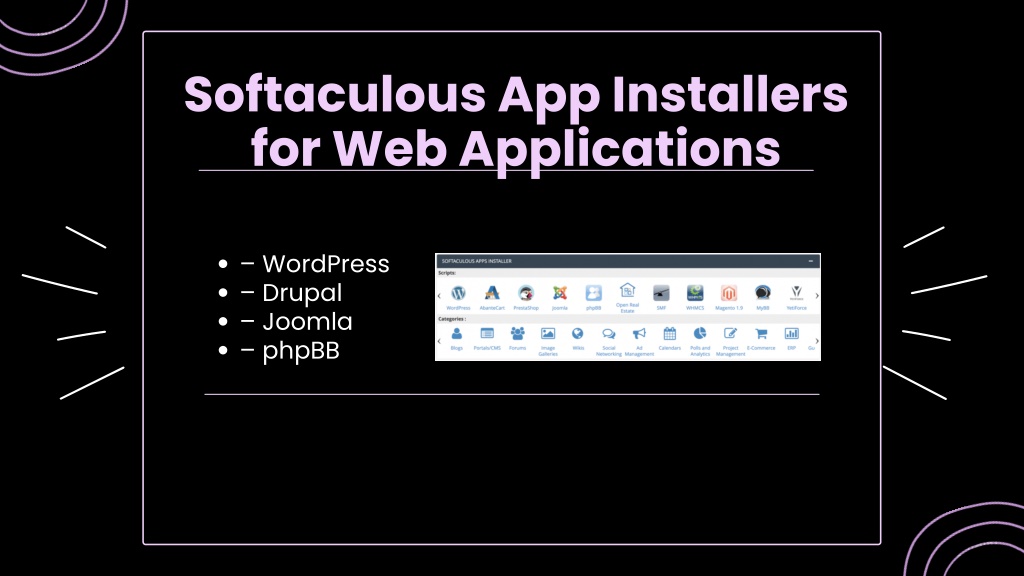The width and height of the screenshot is (1024, 576).
Task: Click the '– phpBB' bullet on the slide
Action: (x=290, y=351)
